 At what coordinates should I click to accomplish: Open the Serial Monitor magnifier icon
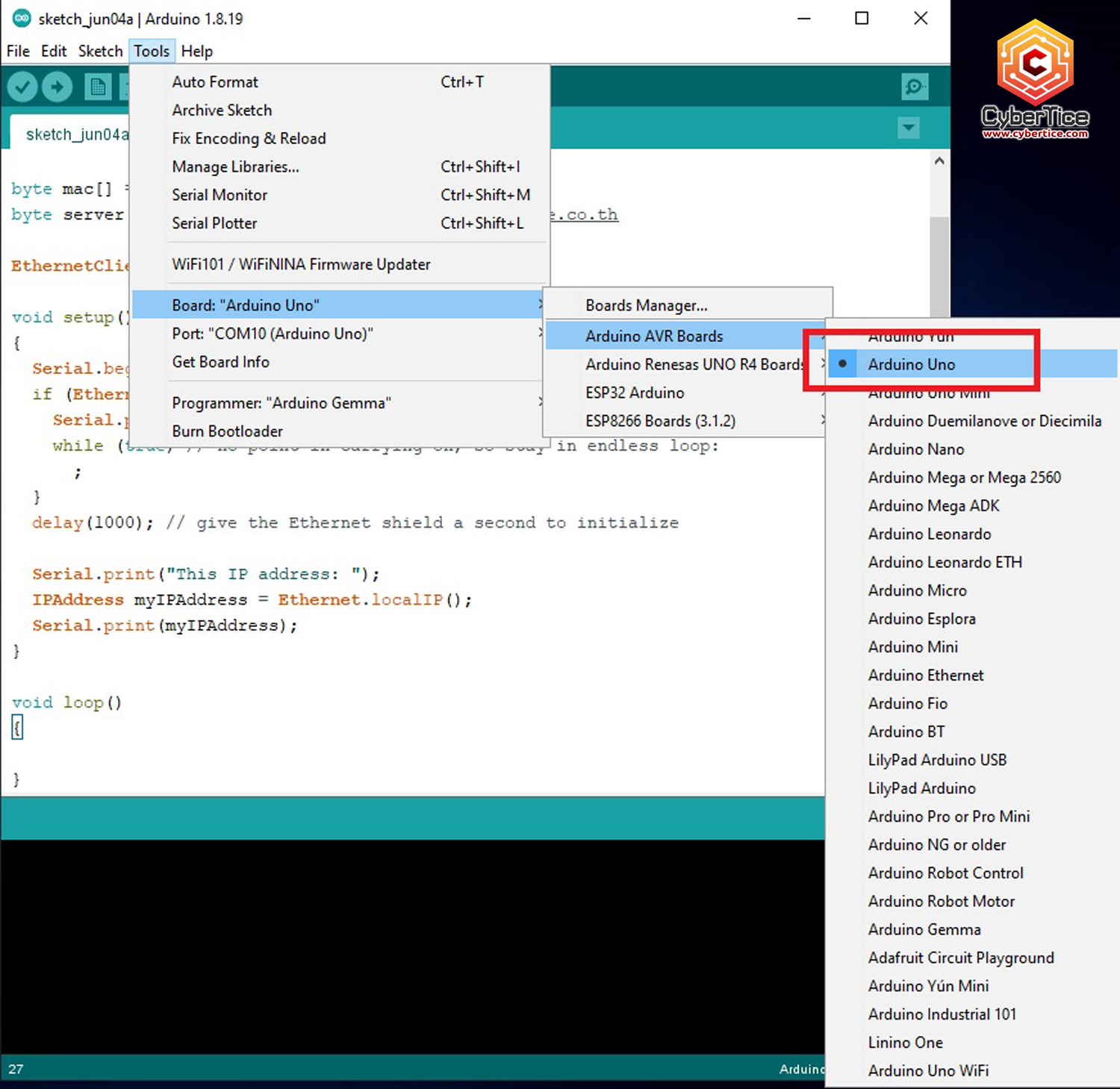[914, 87]
